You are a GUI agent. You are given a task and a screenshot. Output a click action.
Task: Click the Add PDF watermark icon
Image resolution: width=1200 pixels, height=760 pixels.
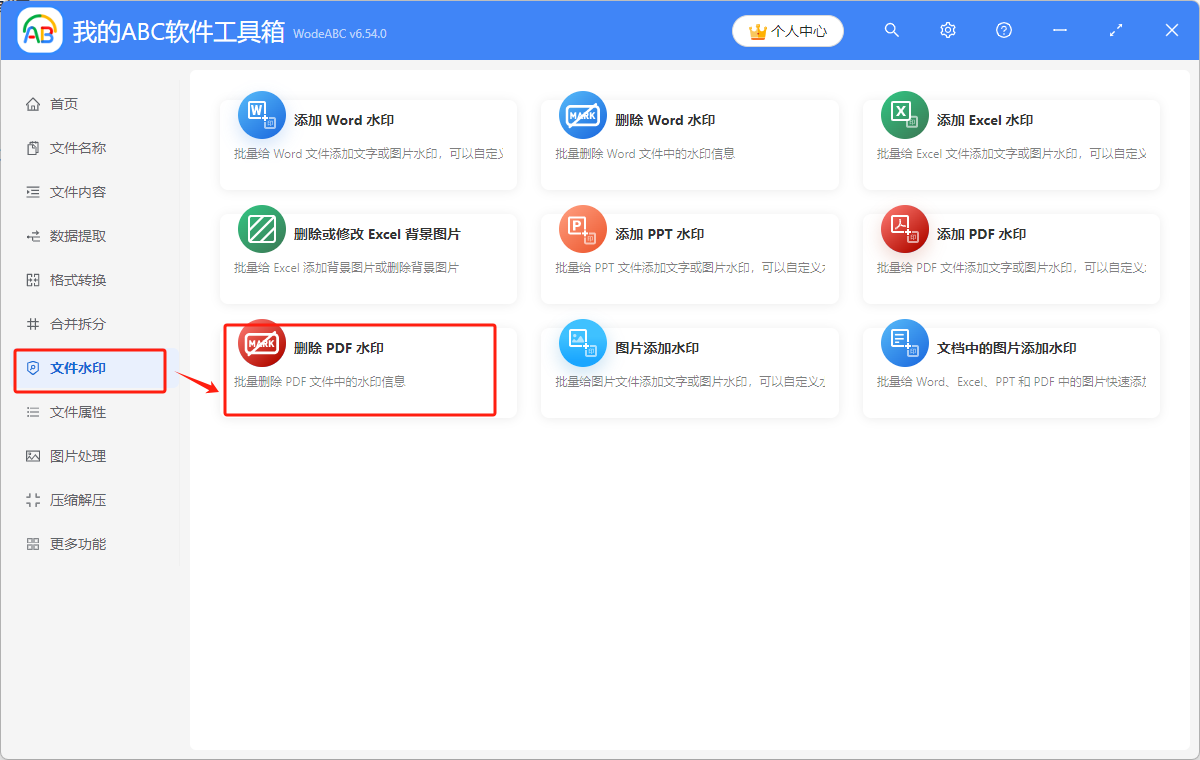(904, 229)
